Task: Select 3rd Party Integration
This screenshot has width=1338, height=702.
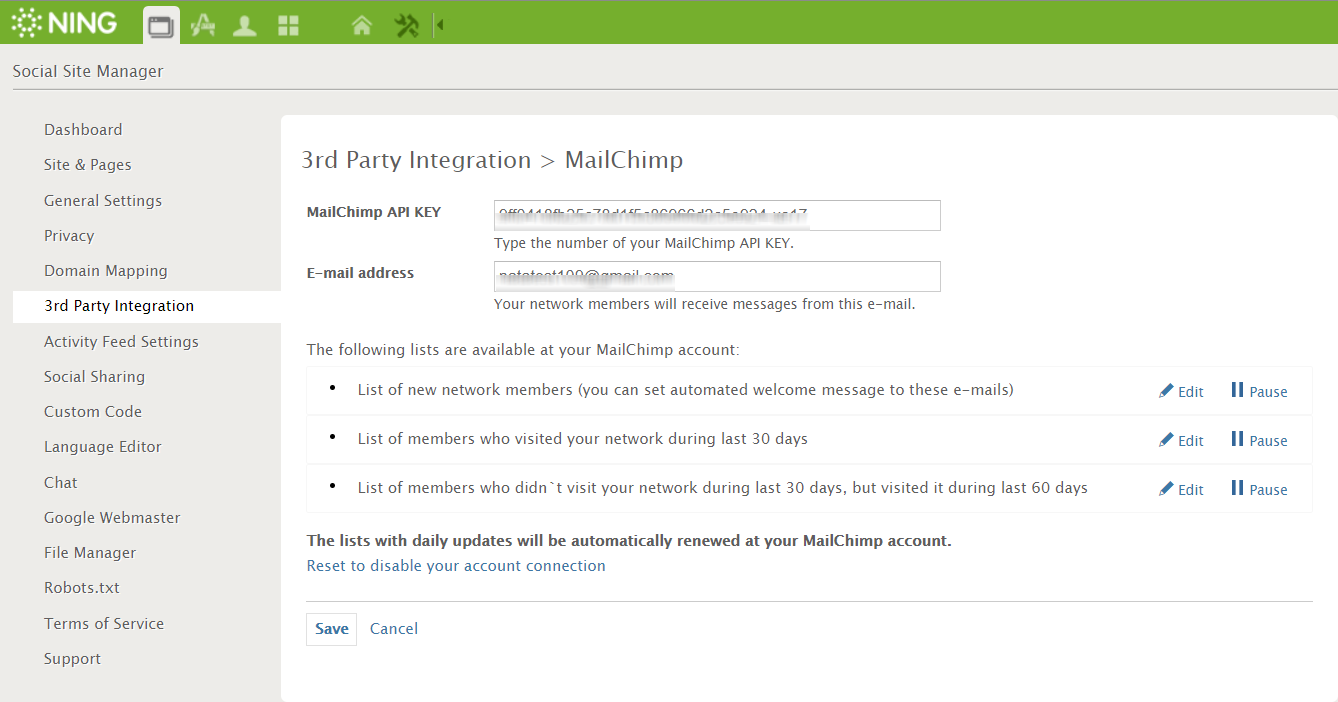Action: click(x=147, y=306)
